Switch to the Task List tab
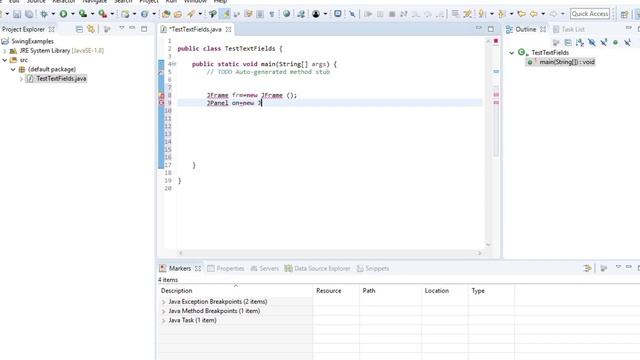Screen dimensions: 640x360 pos(569,29)
